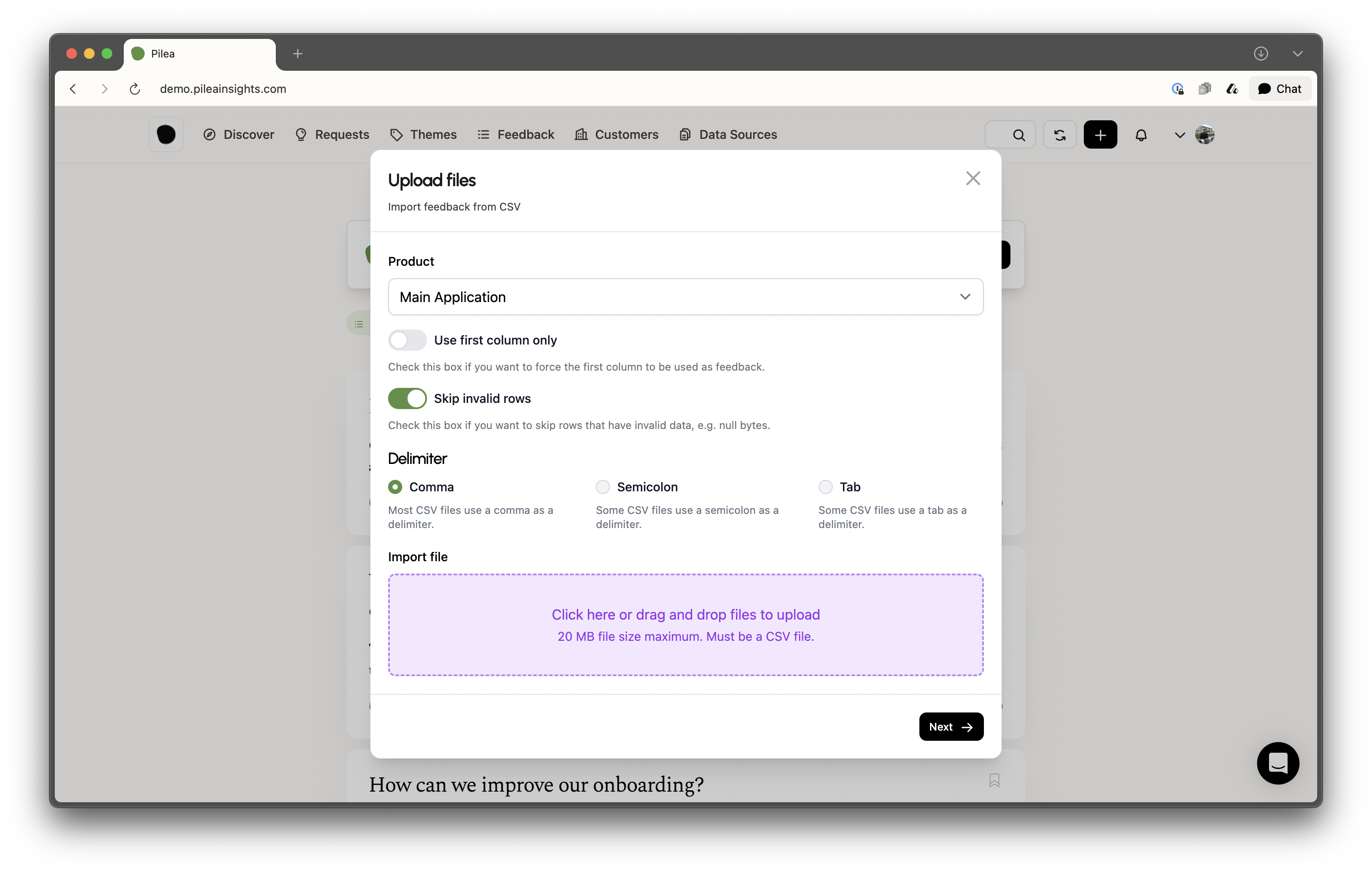This screenshot has height=873, width=1372.
Task: Click the search magnifier icon
Action: (1018, 135)
